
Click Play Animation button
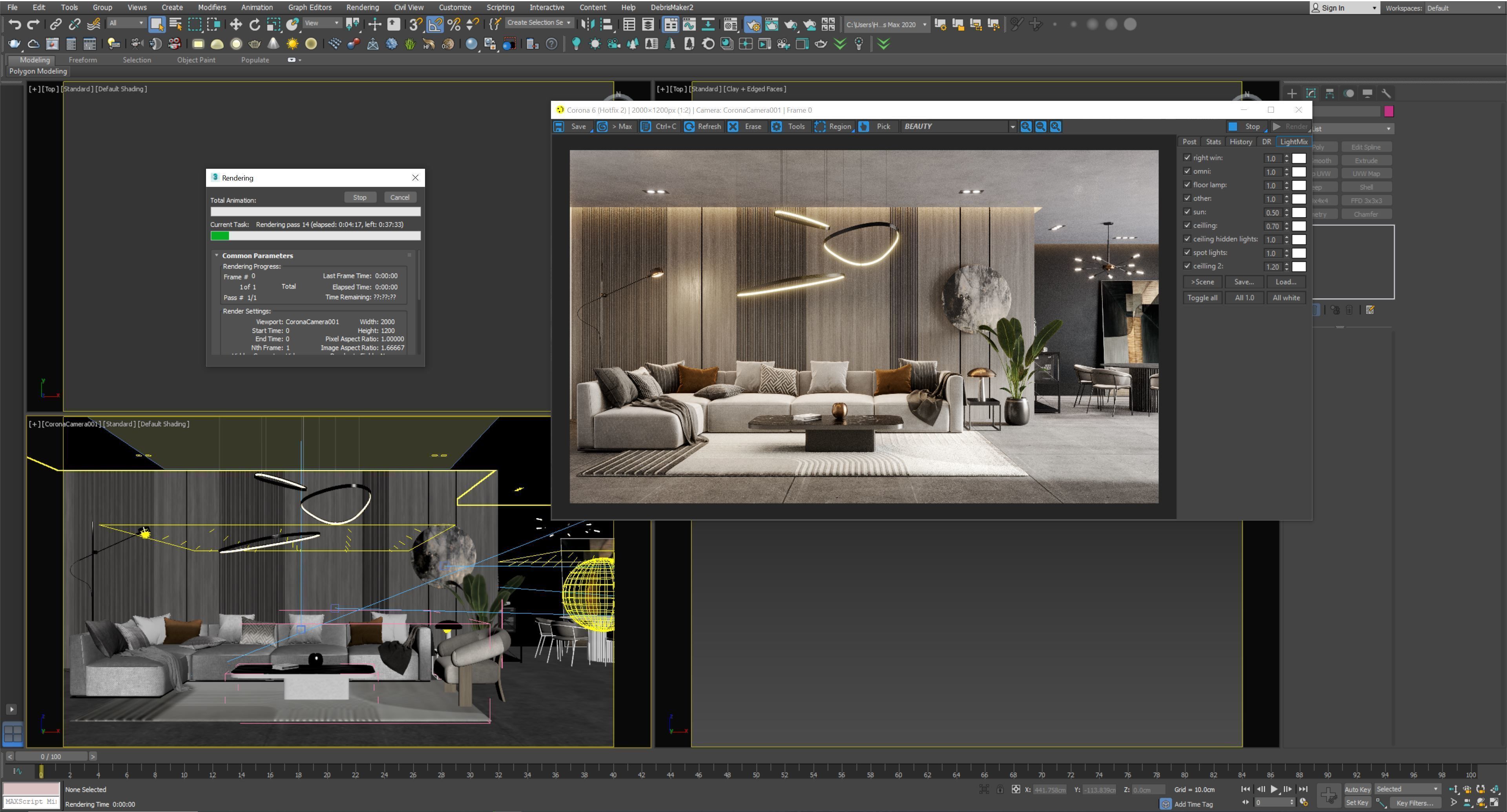[x=1273, y=789]
